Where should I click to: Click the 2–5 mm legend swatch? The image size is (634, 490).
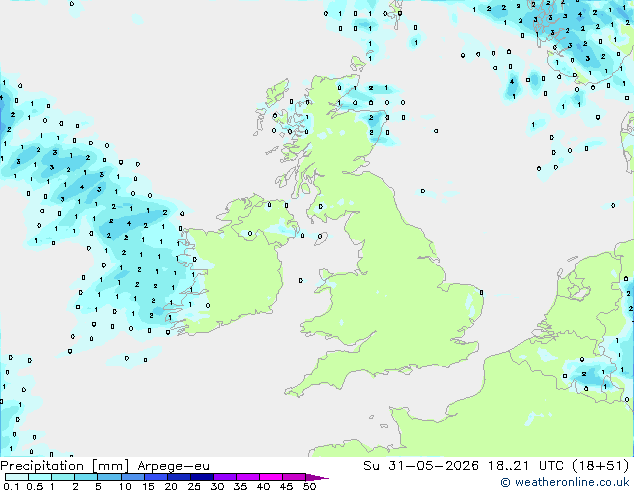[x=86, y=477]
